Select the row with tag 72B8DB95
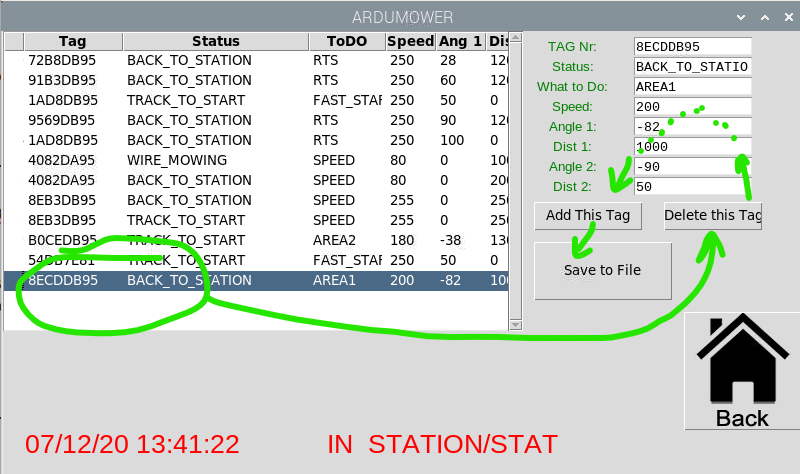 [256, 60]
